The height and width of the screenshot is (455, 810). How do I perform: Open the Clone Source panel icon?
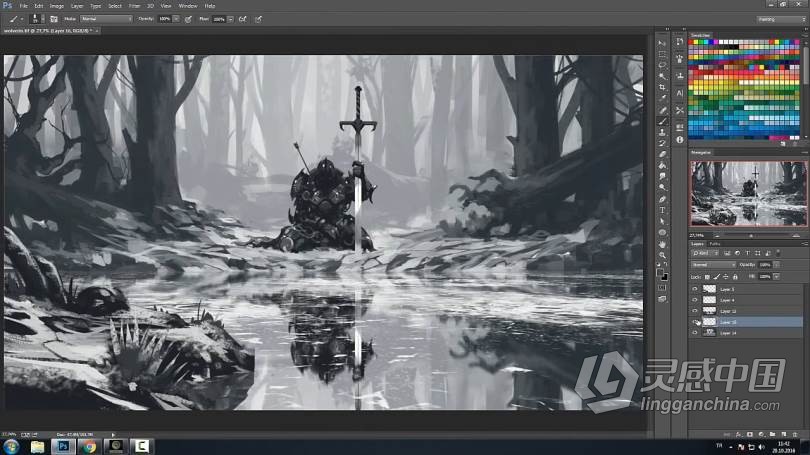pyautogui.click(x=680, y=76)
